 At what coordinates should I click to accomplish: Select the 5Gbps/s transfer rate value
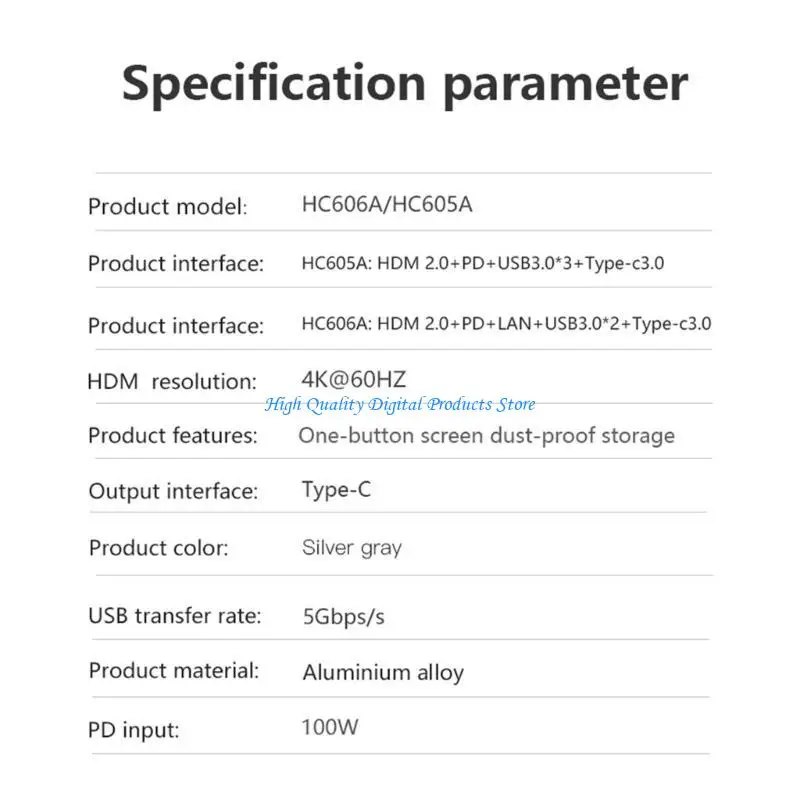point(343,616)
